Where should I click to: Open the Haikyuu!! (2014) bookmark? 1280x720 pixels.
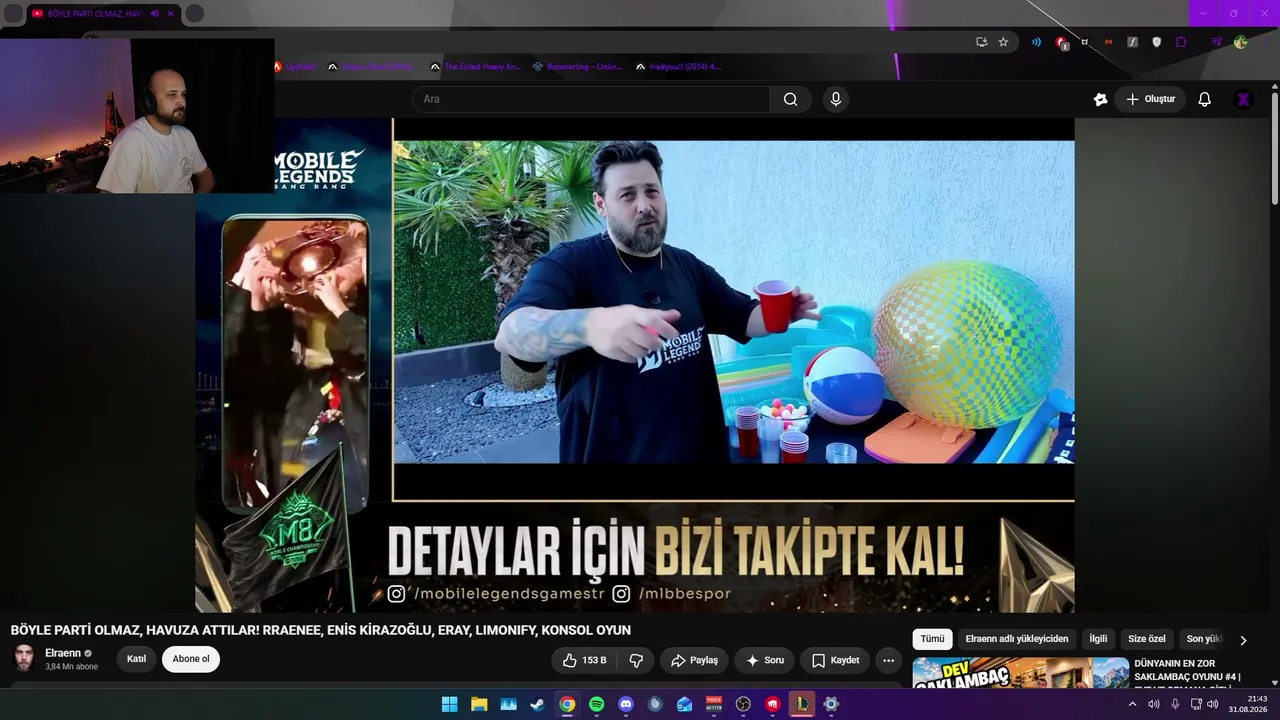(678, 67)
